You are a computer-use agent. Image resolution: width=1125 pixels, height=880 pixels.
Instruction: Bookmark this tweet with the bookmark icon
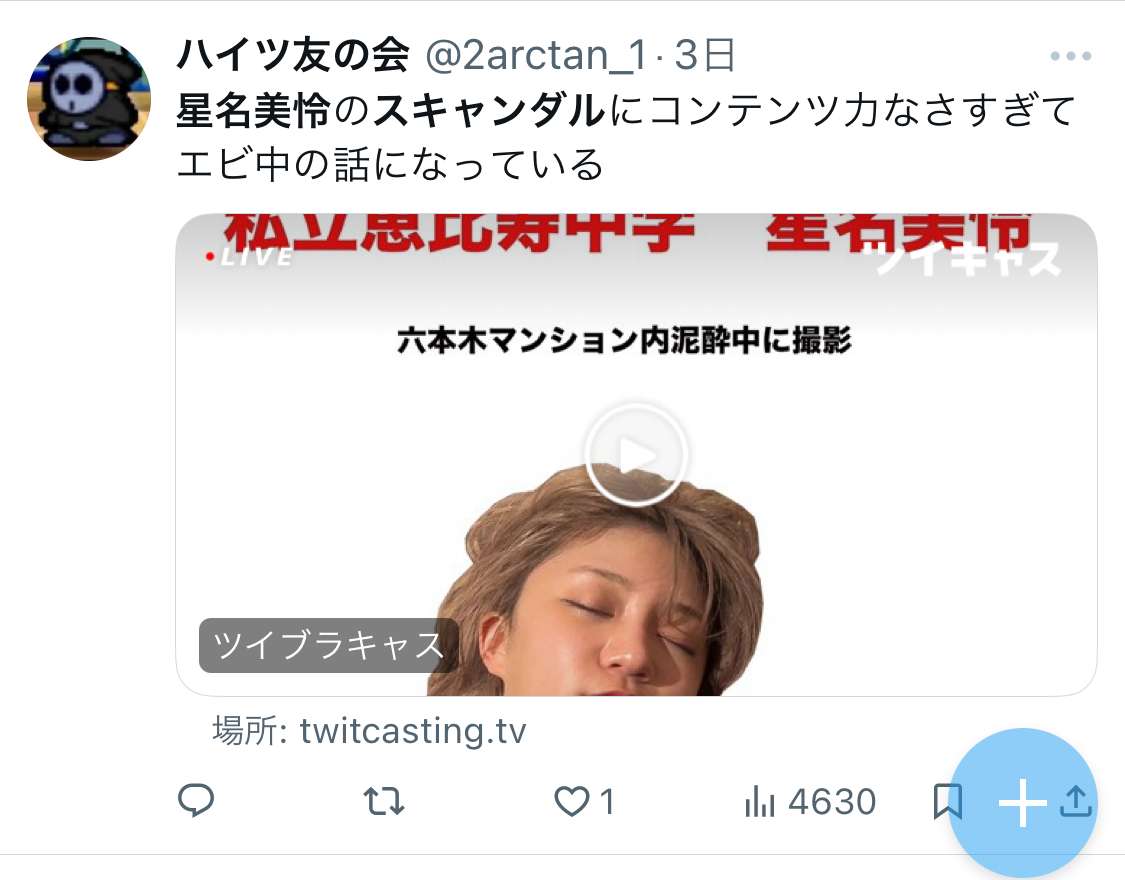pyautogui.click(x=947, y=801)
